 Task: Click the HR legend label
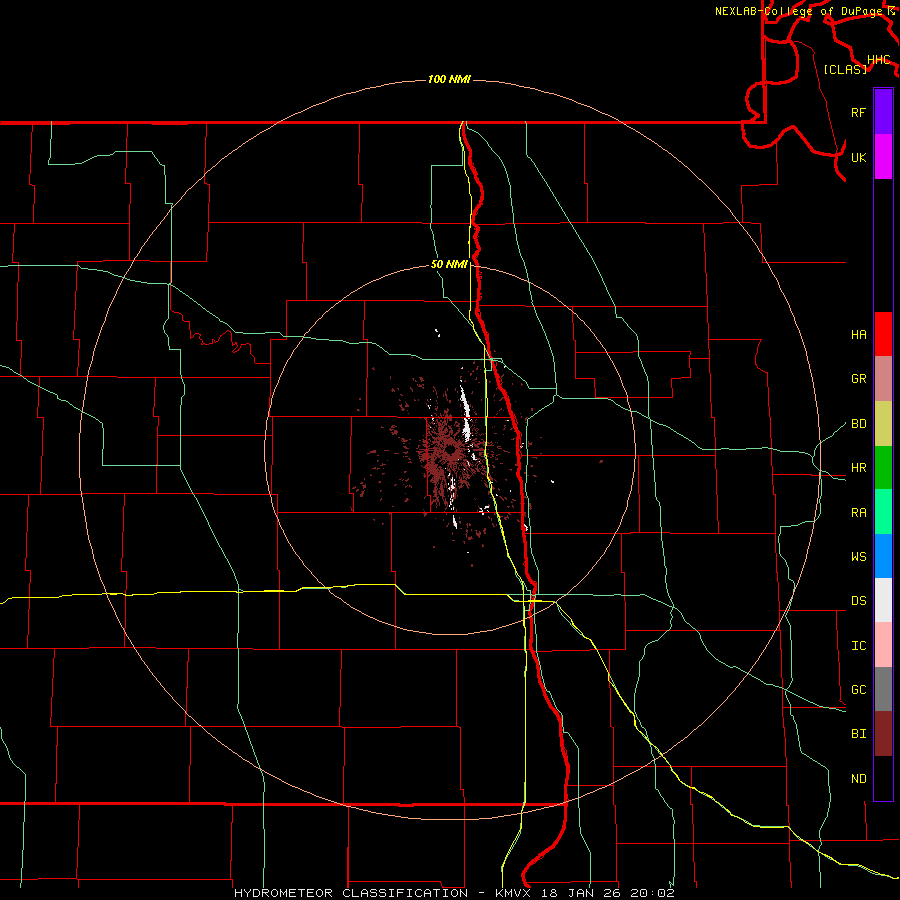point(858,468)
